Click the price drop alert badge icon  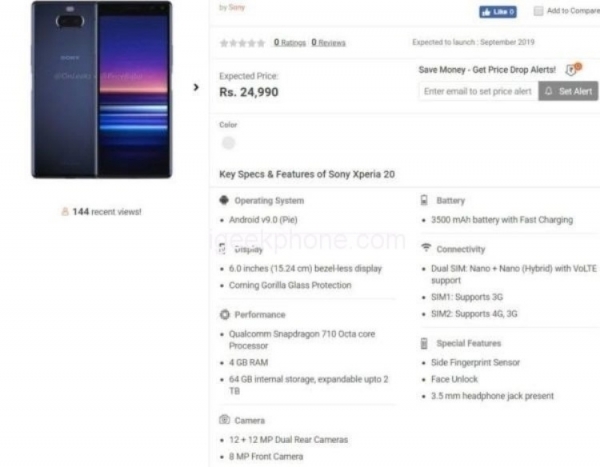point(572,69)
